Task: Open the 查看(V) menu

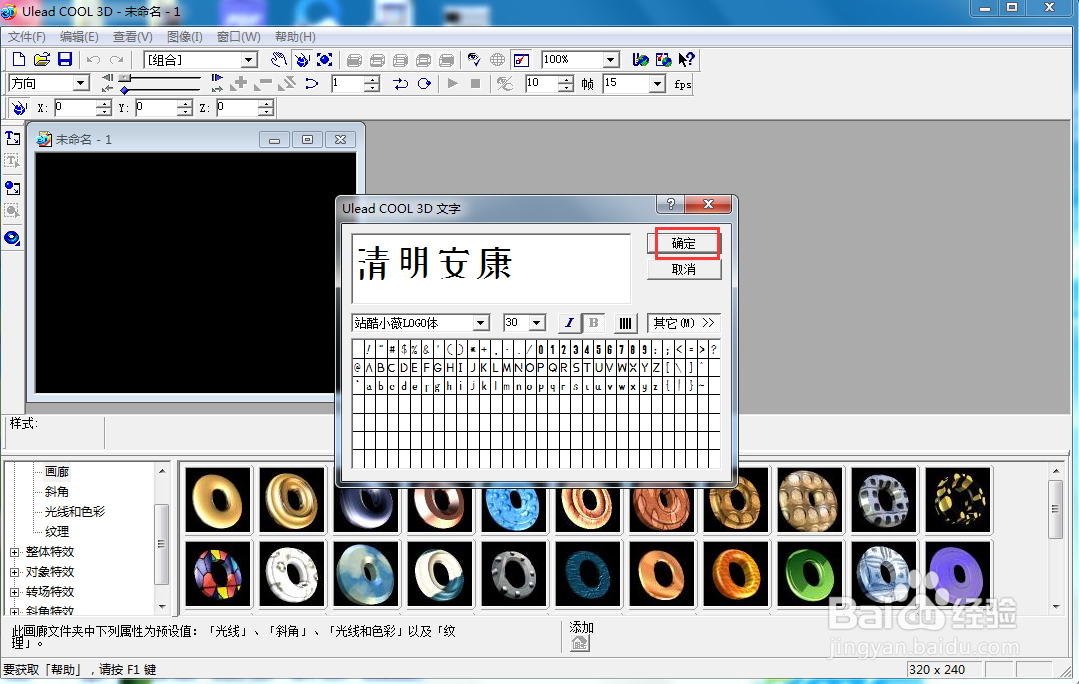Action: coord(133,36)
